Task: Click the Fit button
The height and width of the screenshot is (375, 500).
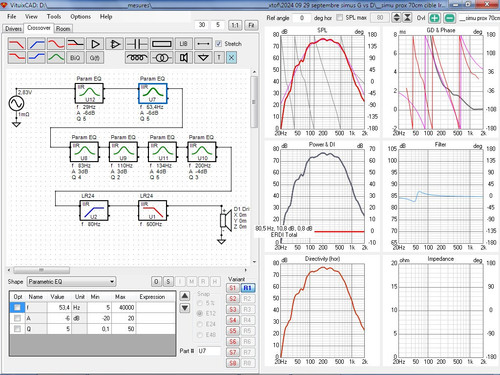Action: pos(251,25)
